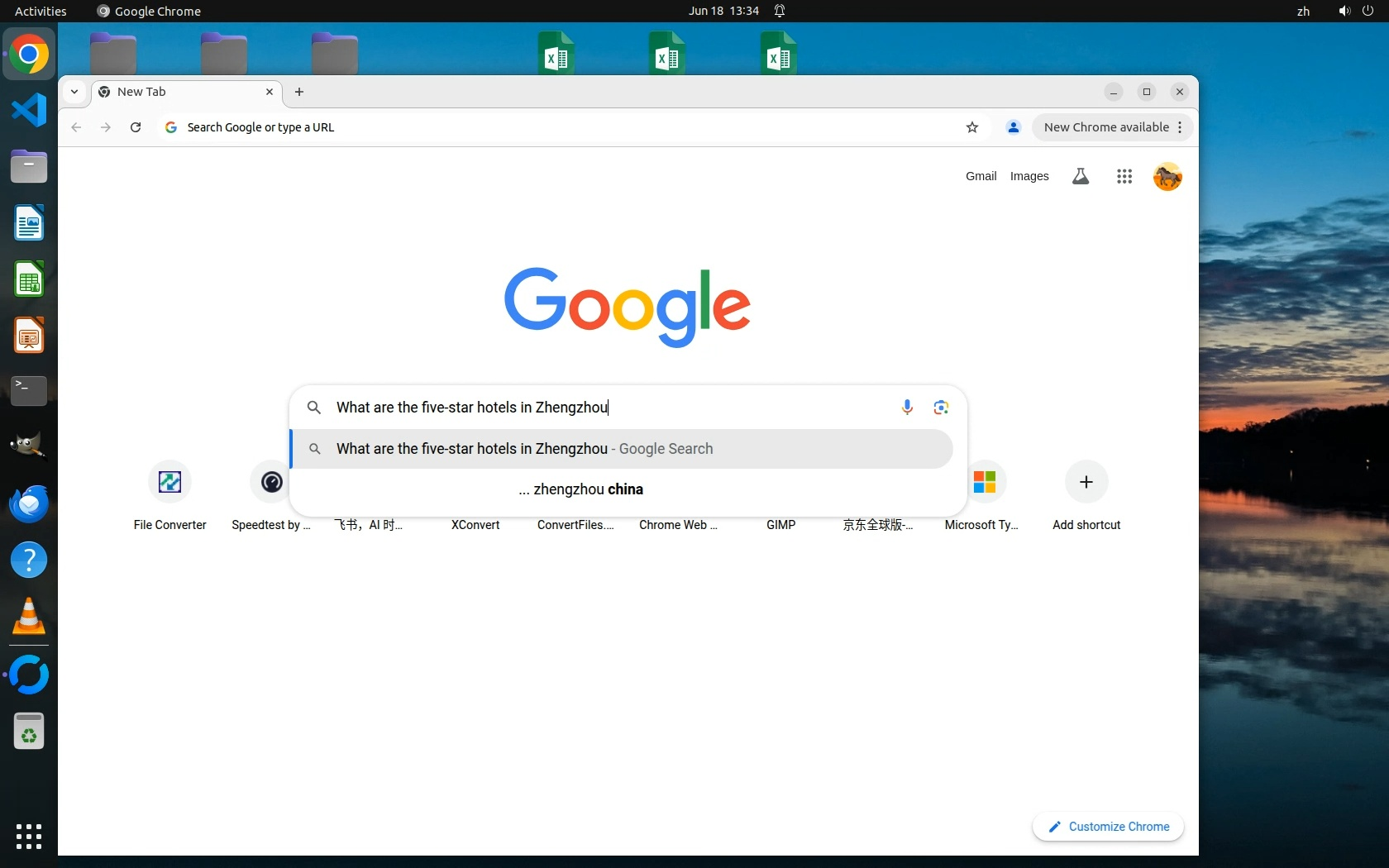Screen dimensions: 1389x868
Task: Open the File Converter shortcut
Action: [x=169, y=482]
